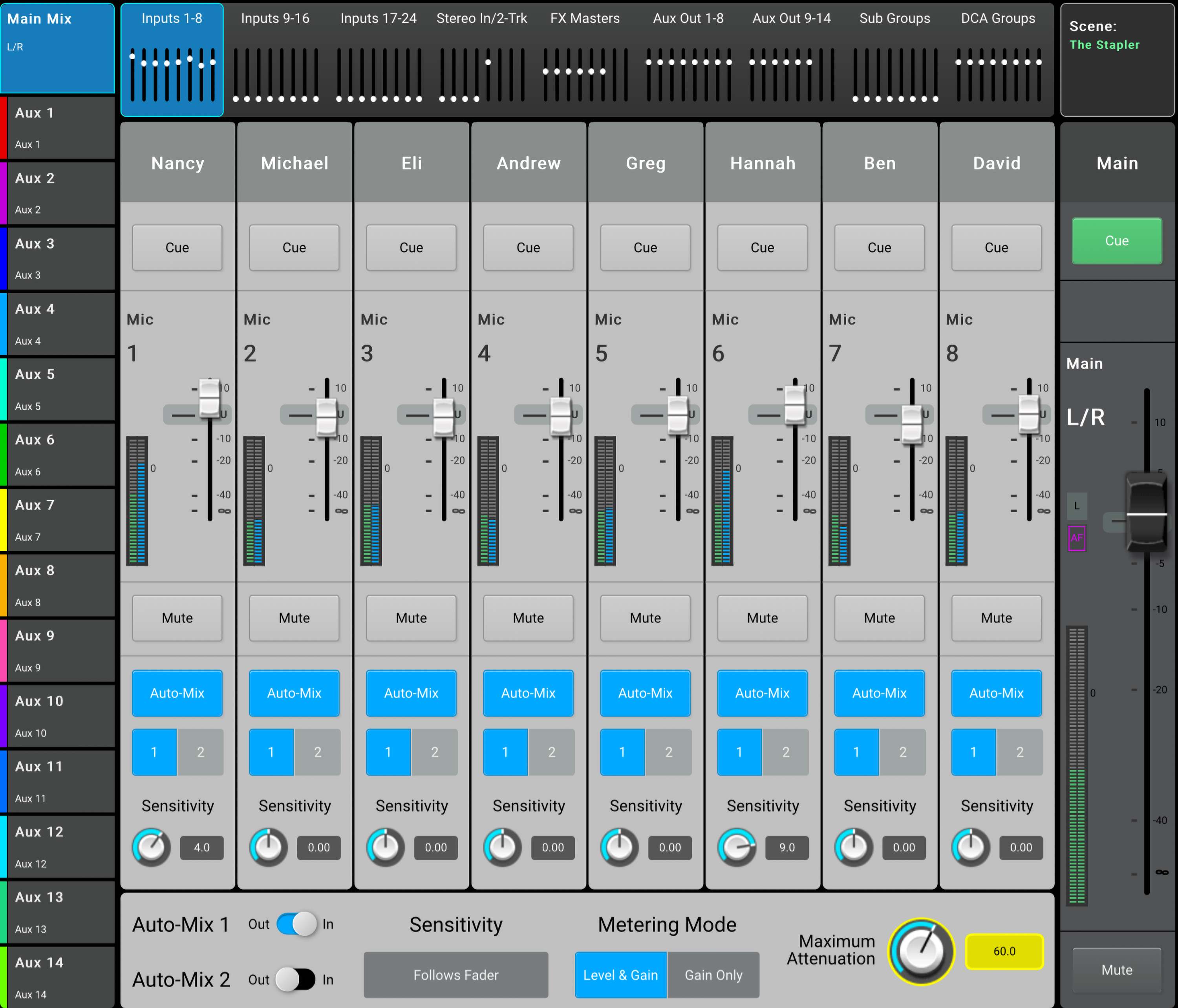Toggle the Auto-Mix 1 In/Out switch
The height and width of the screenshot is (1008, 1178).
point(296,924)
